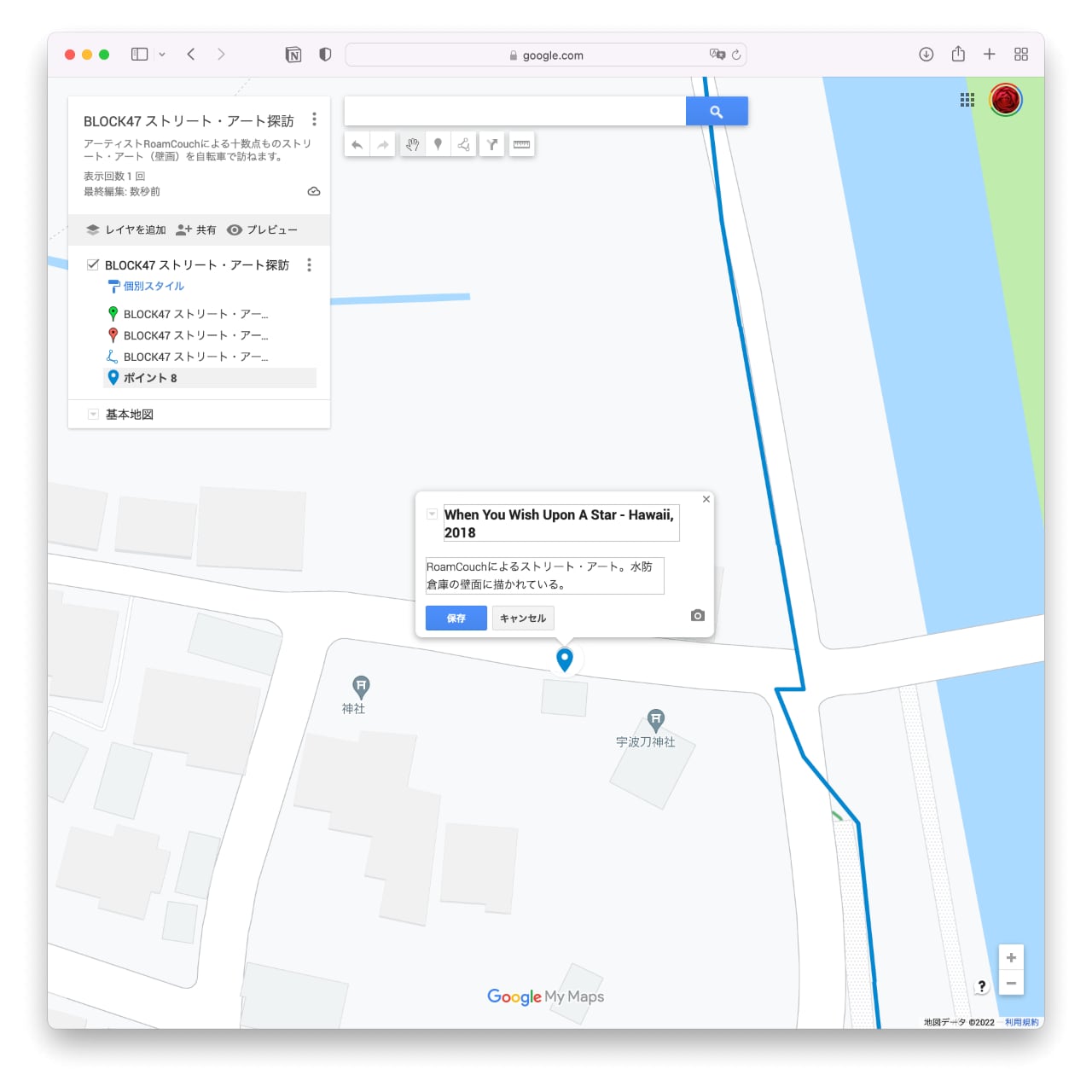Viewport: 1092px width, 1092px height.
Task: Open the Google apps grid
Action: pos(967,100)
